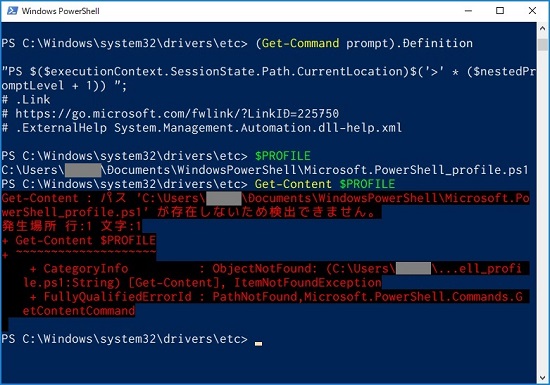
Task: Maximize the Windows PowerShell window
Action: [x=500, y=11]
